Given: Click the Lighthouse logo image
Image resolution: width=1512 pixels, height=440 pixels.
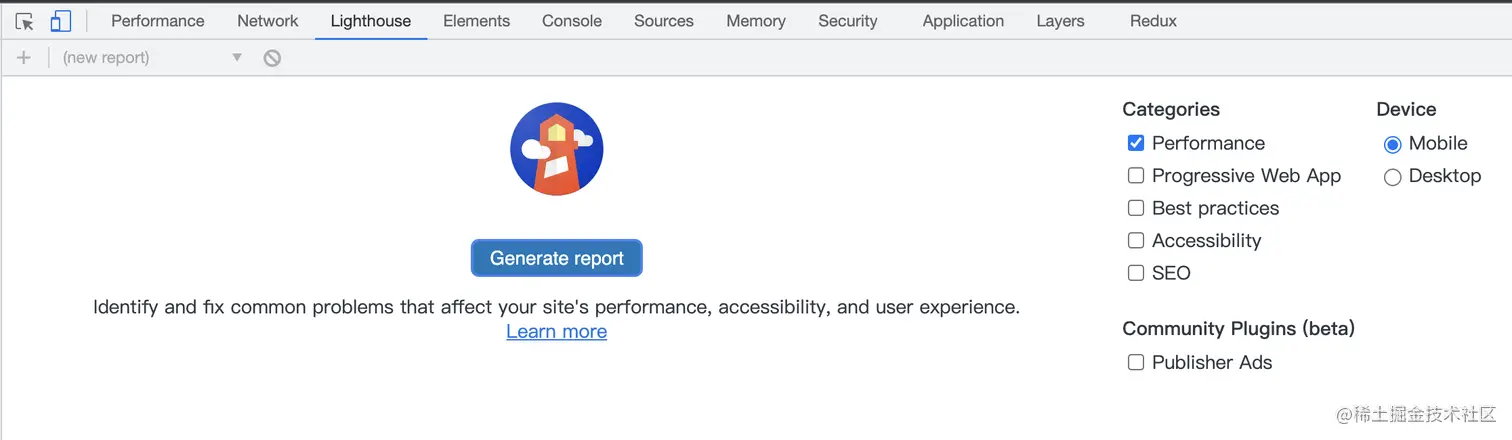Looking at the screenshot, I should coord(556,149).
